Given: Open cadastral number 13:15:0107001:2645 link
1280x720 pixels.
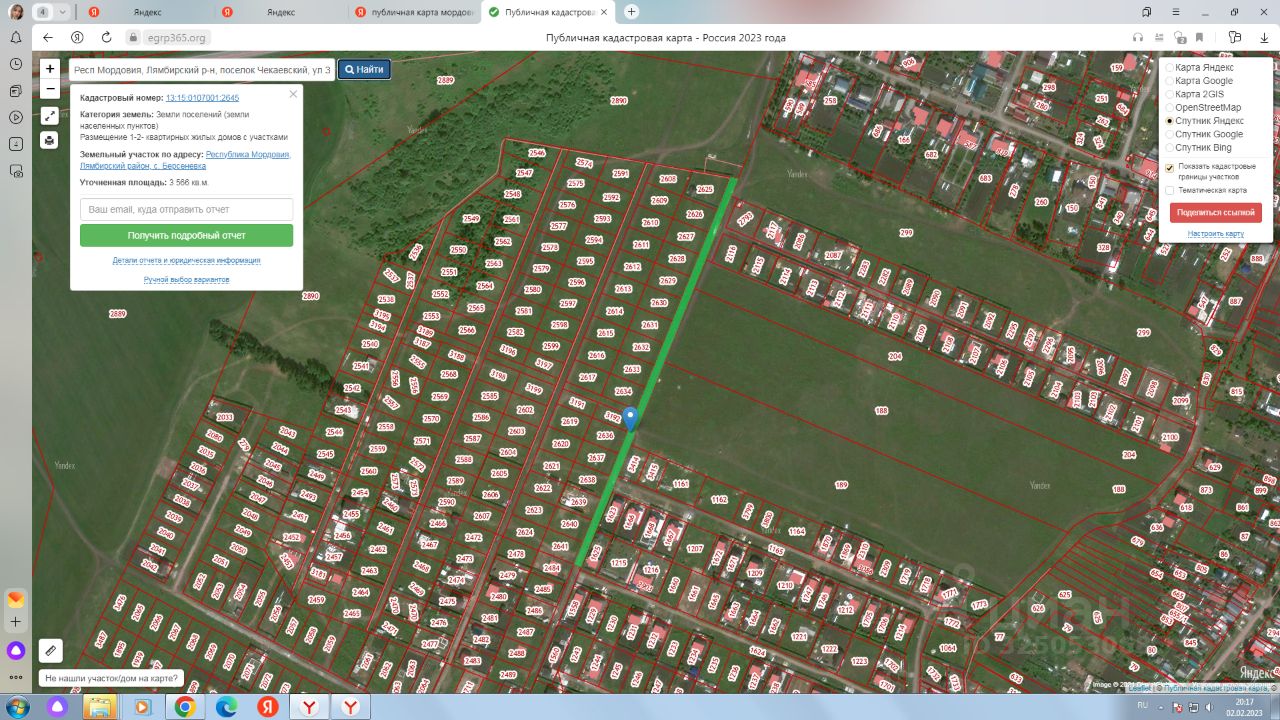Looking at the screenshot, I should pyautogui.click(x=202, y=98).
